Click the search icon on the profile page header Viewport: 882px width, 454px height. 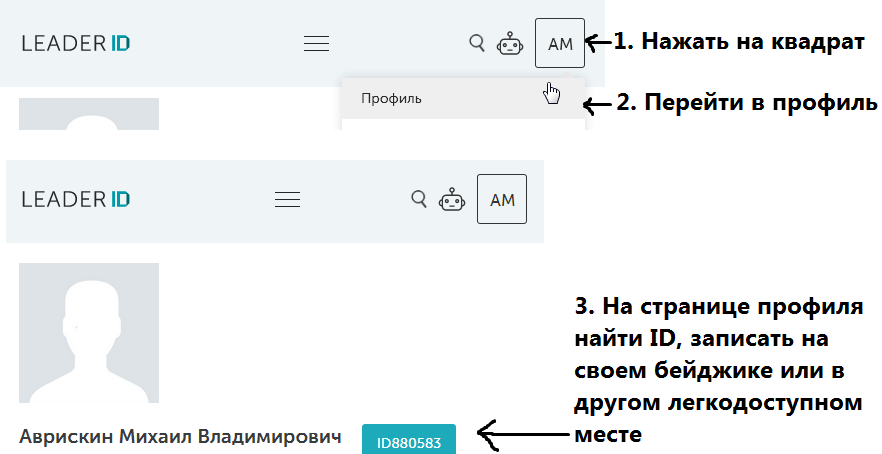(x=419, y=198)
